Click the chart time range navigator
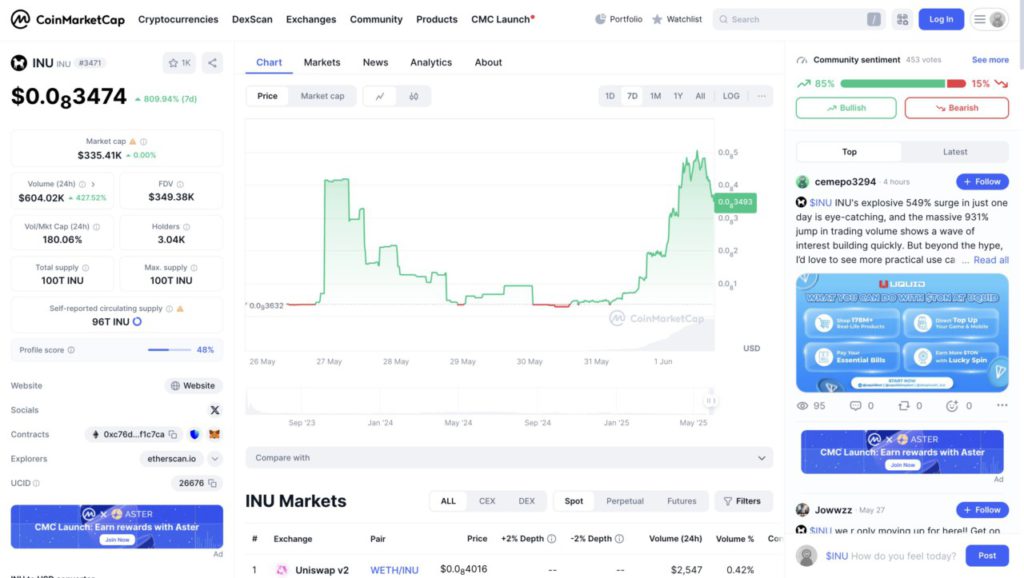 481,401
